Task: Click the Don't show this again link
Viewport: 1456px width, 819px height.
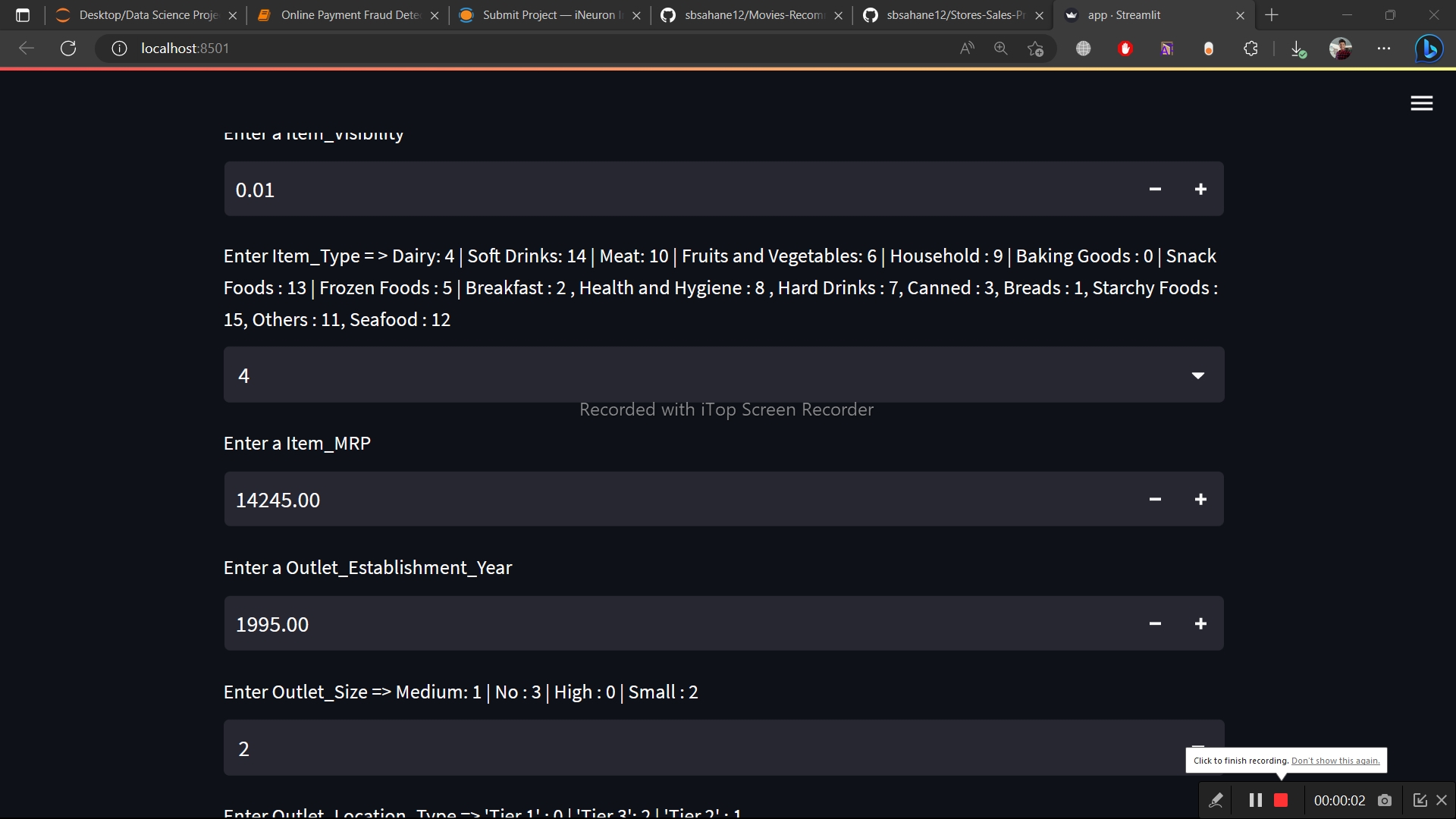Action: pos(1335,761)
